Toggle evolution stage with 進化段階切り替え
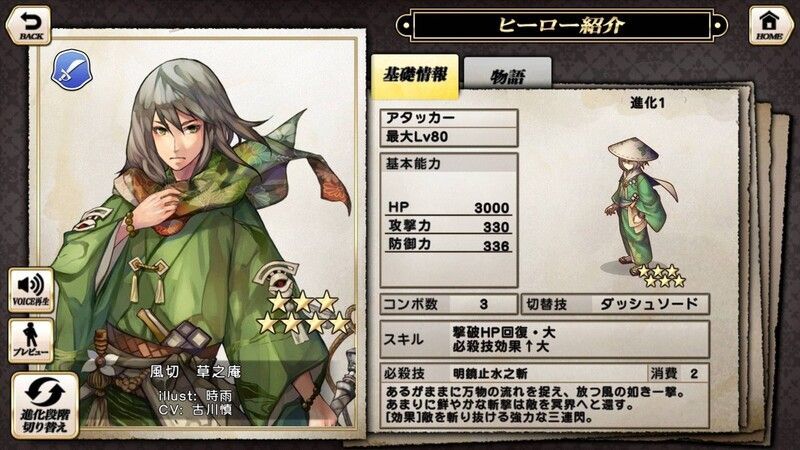The image size is (800, 450). pos(45,406)
